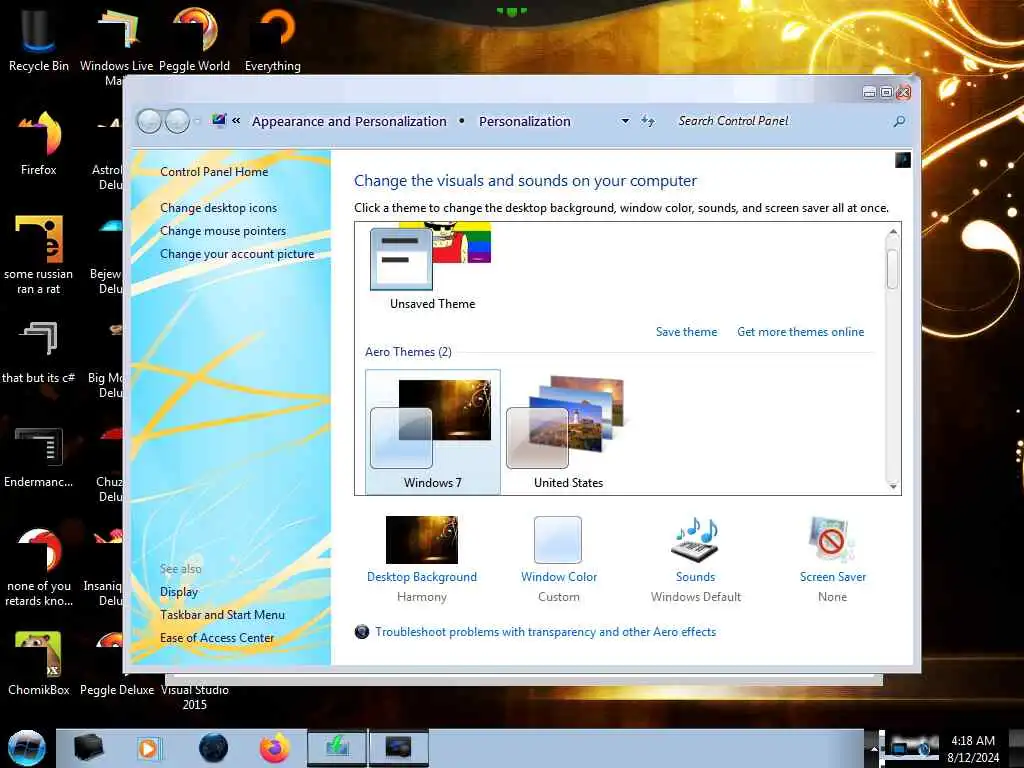Open Taskbar and Start Menu link
Screen dimensions: 1024x768
[x=223, y=615]
